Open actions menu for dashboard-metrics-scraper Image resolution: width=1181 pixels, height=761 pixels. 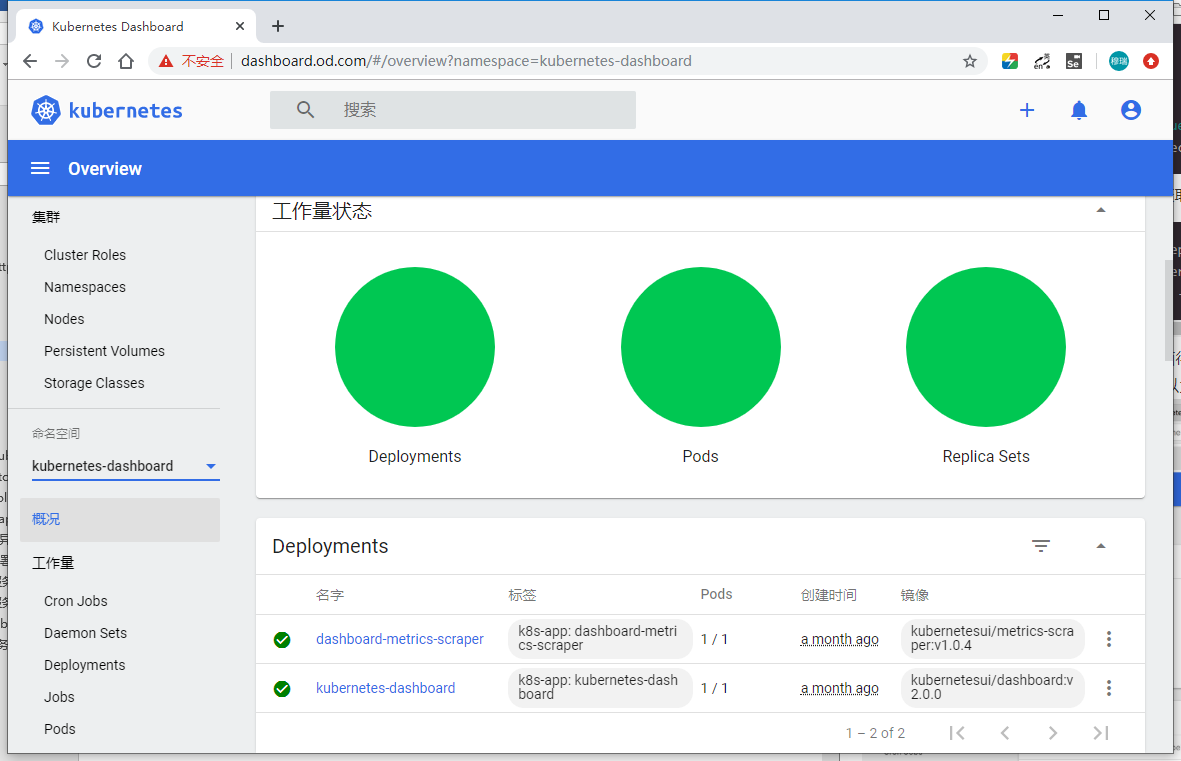1109,639
